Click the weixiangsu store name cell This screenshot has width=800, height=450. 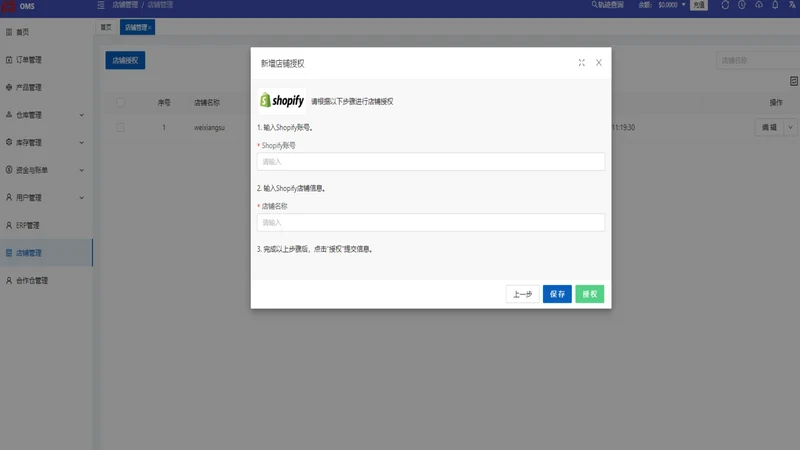click(x=209, y=128)
